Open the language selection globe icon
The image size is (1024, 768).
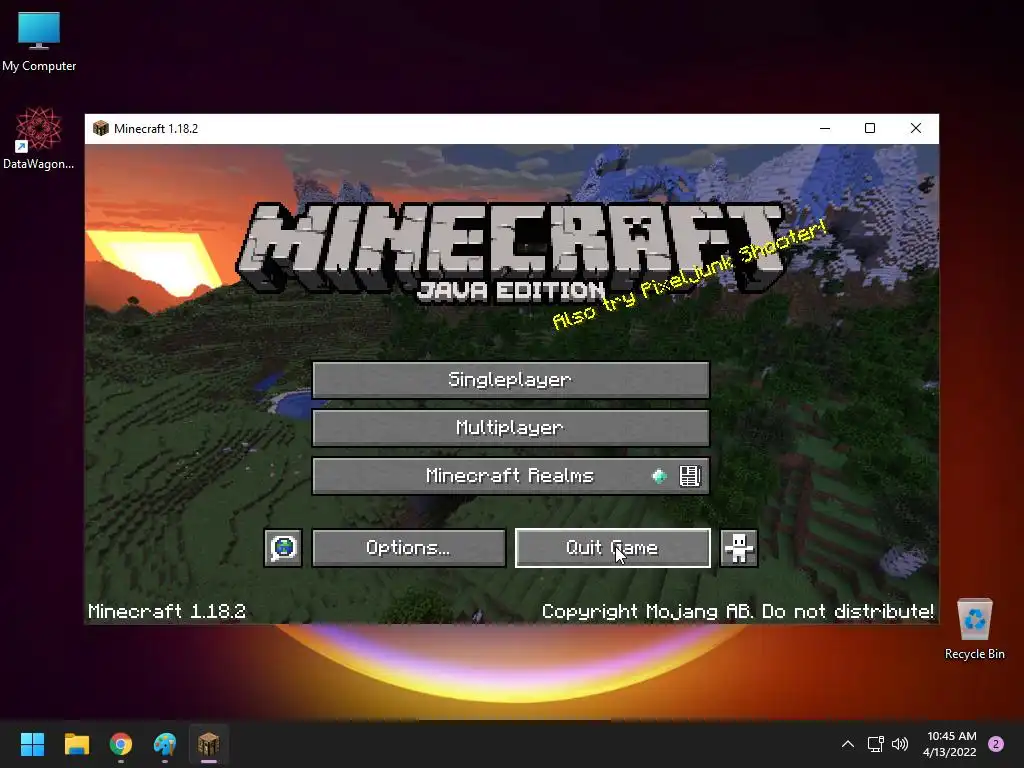pyautogui.click(x=283, y=548)
